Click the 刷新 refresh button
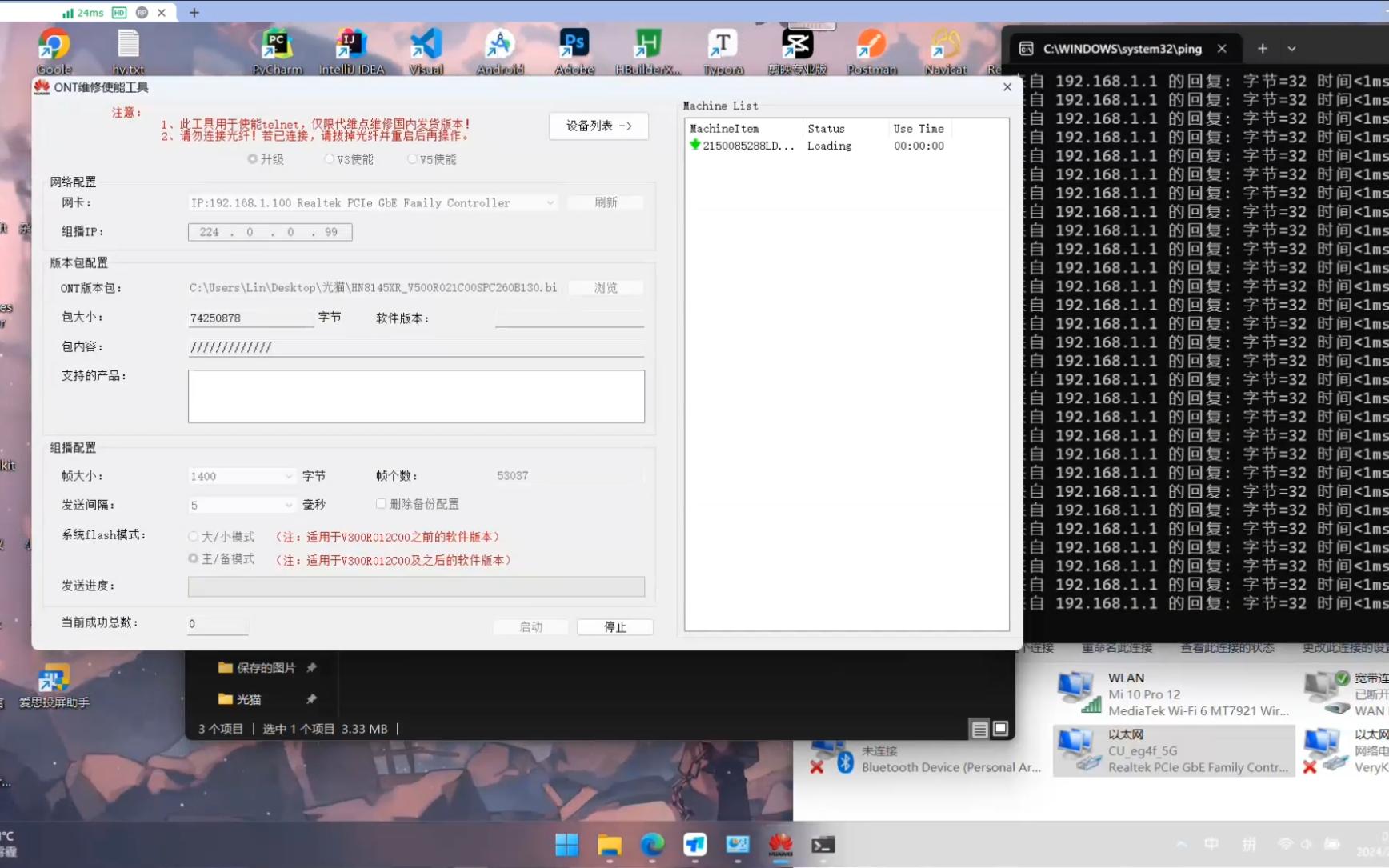1389x868 pixels. 606,202
